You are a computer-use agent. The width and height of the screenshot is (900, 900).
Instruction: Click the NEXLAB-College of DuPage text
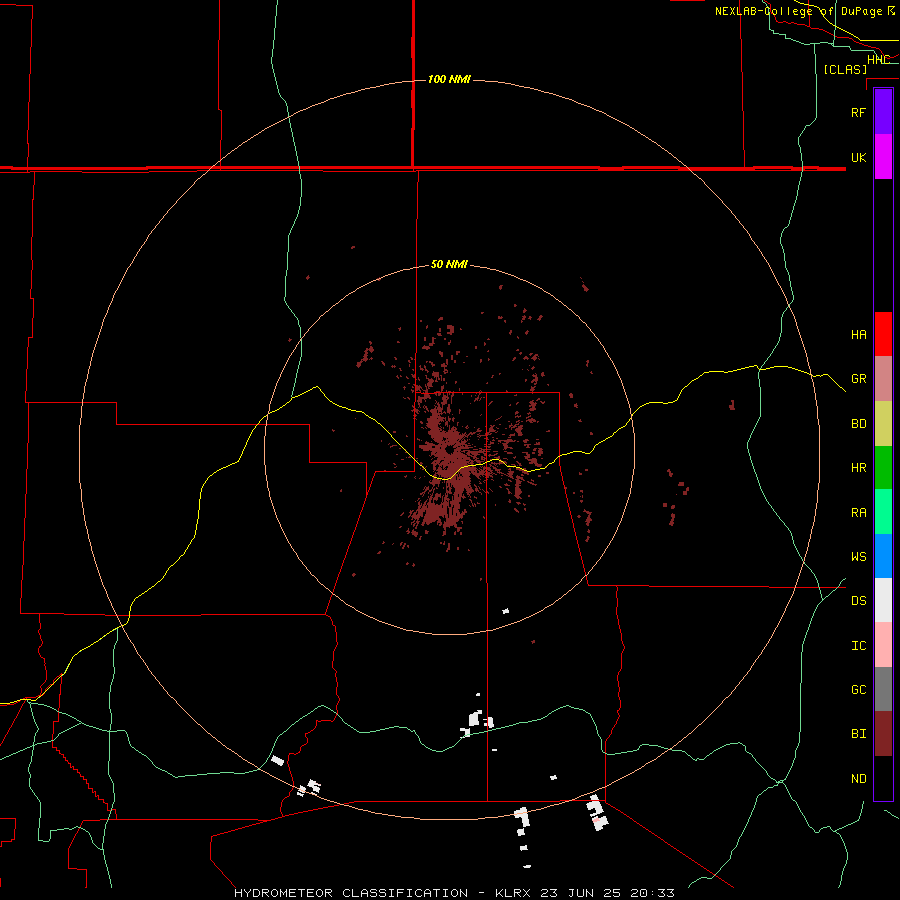pyautogui.click(x=798, y=11)
